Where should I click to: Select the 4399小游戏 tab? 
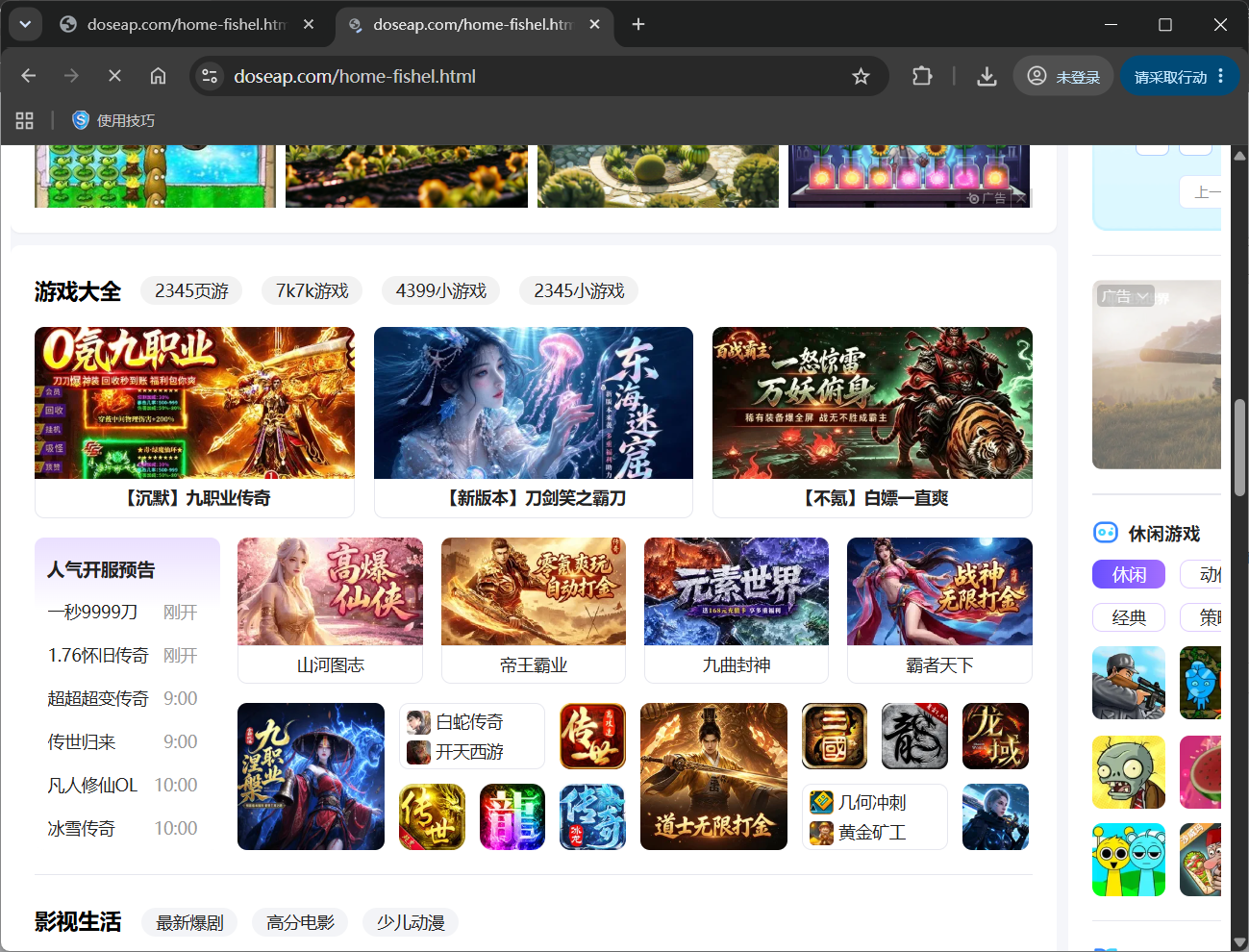pos(441,290)
